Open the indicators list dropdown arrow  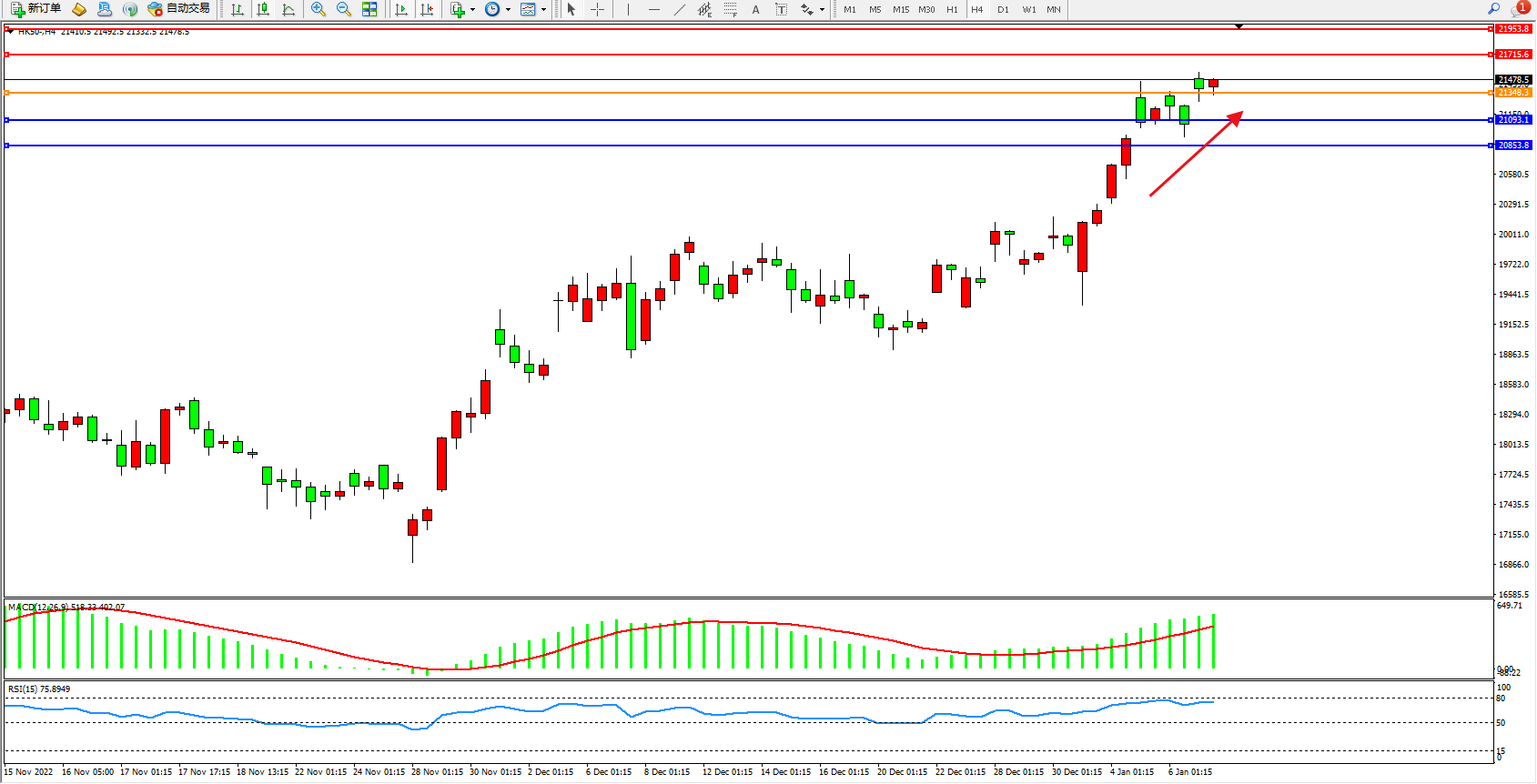click(472, 10)
